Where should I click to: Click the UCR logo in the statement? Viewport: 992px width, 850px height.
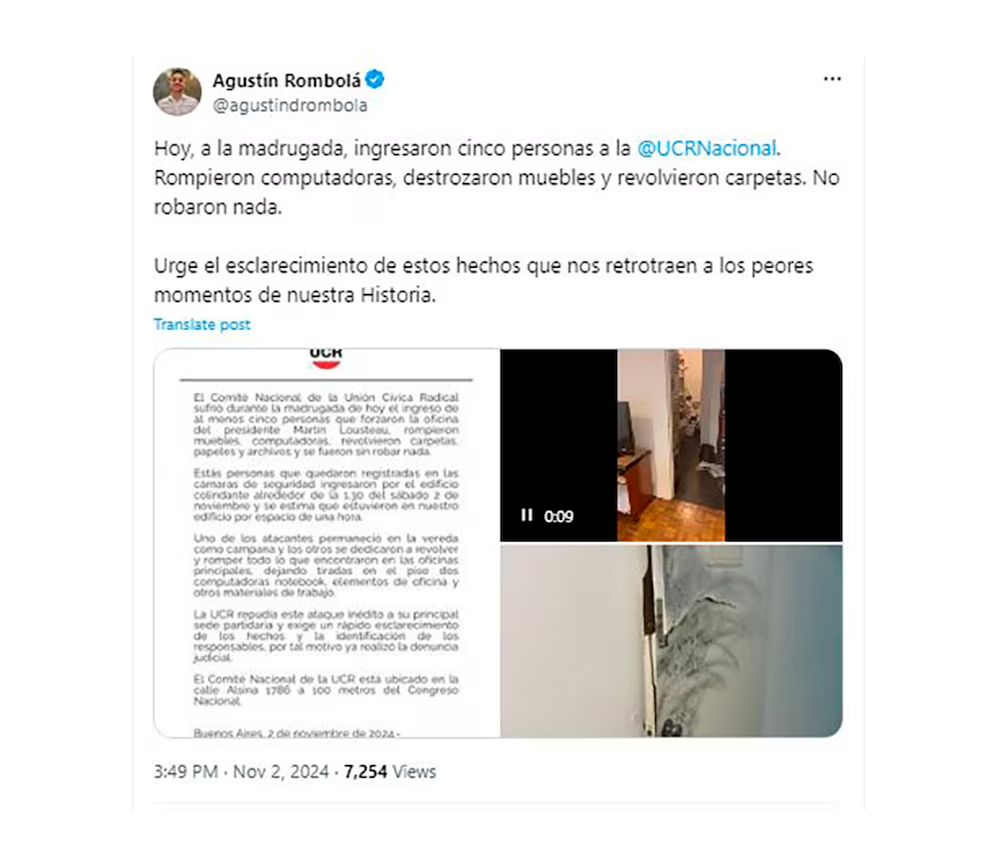tap(326, 357)
